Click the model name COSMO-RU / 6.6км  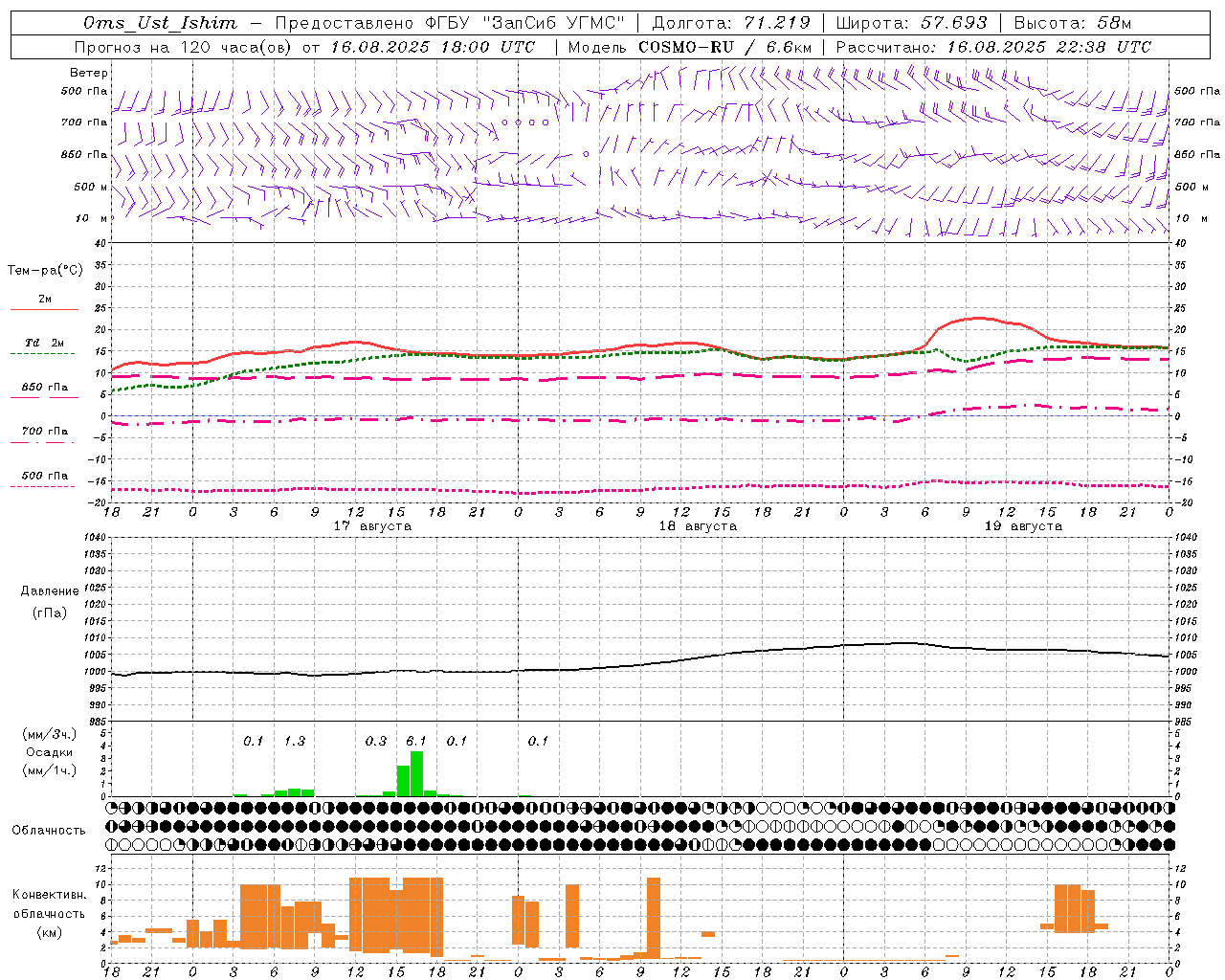pyautogui.click(x=725, y=47)
